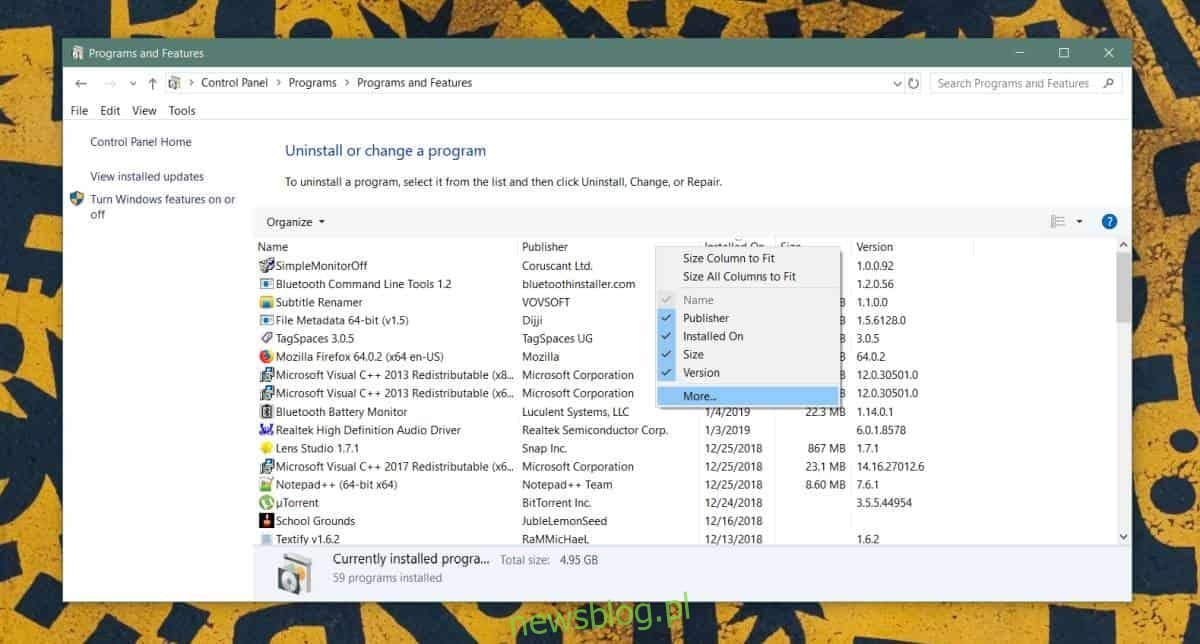Click inside the Search Programs and Features box
This screenshot has width=1200, height=644.
(1012, 83)
